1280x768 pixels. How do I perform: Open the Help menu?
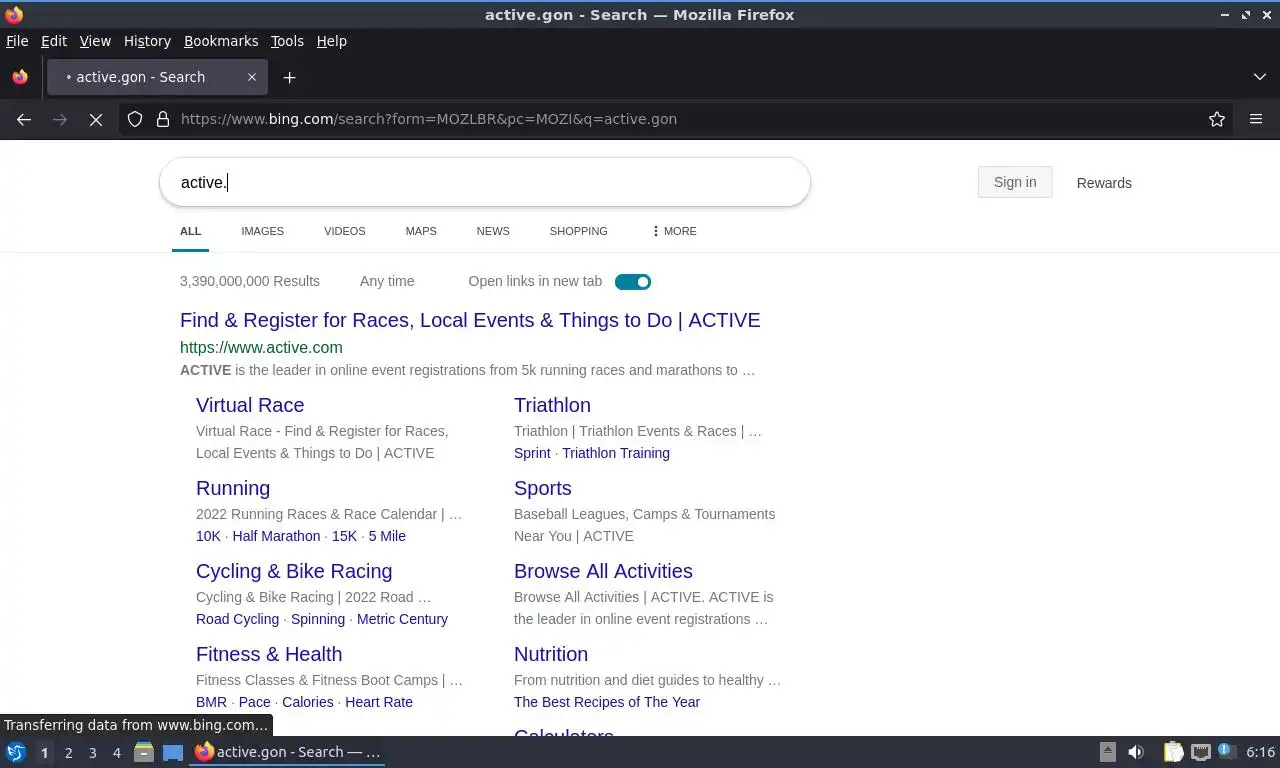331,41
